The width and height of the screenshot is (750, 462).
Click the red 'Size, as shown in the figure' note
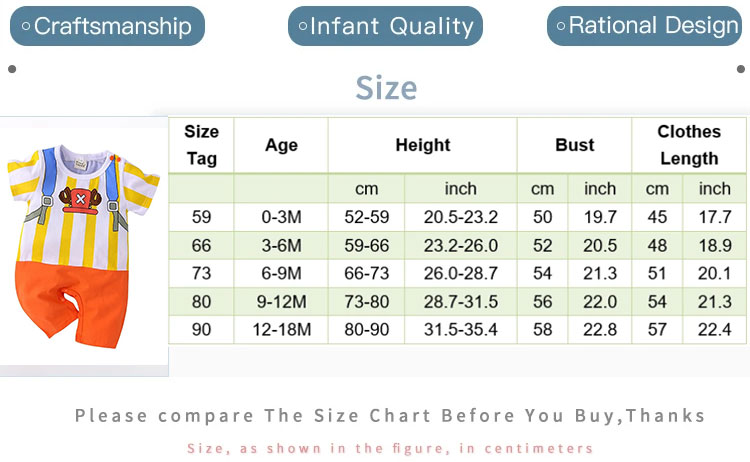click(390, 448)
